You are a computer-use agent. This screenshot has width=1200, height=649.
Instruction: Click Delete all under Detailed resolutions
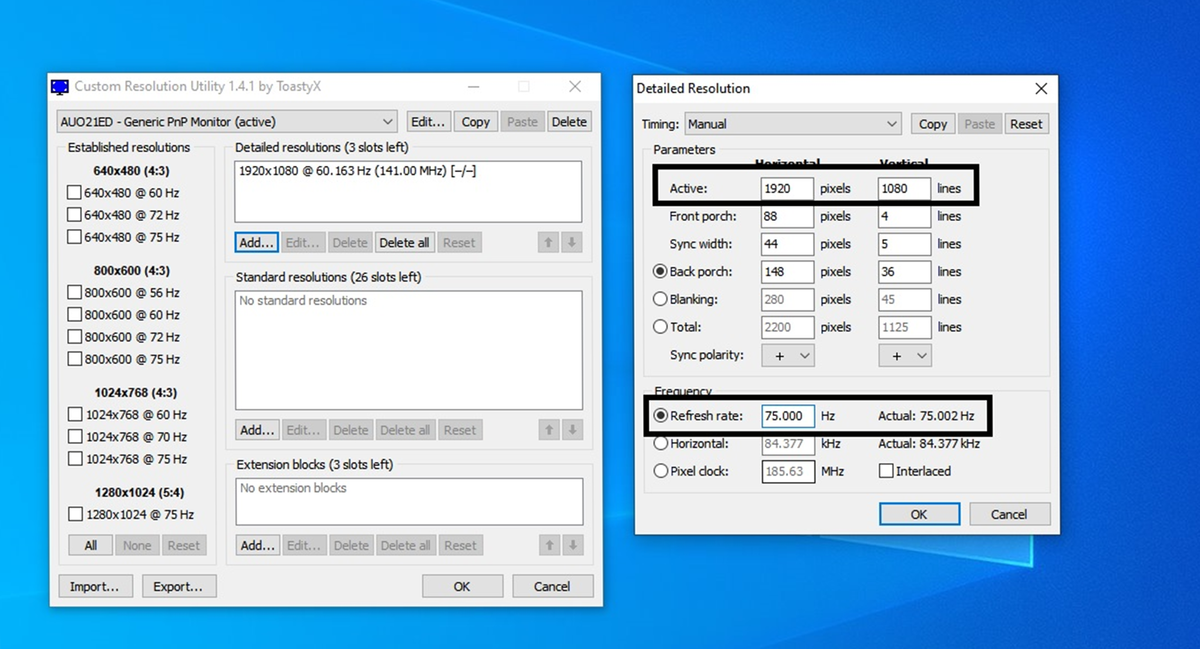(405, 242)
